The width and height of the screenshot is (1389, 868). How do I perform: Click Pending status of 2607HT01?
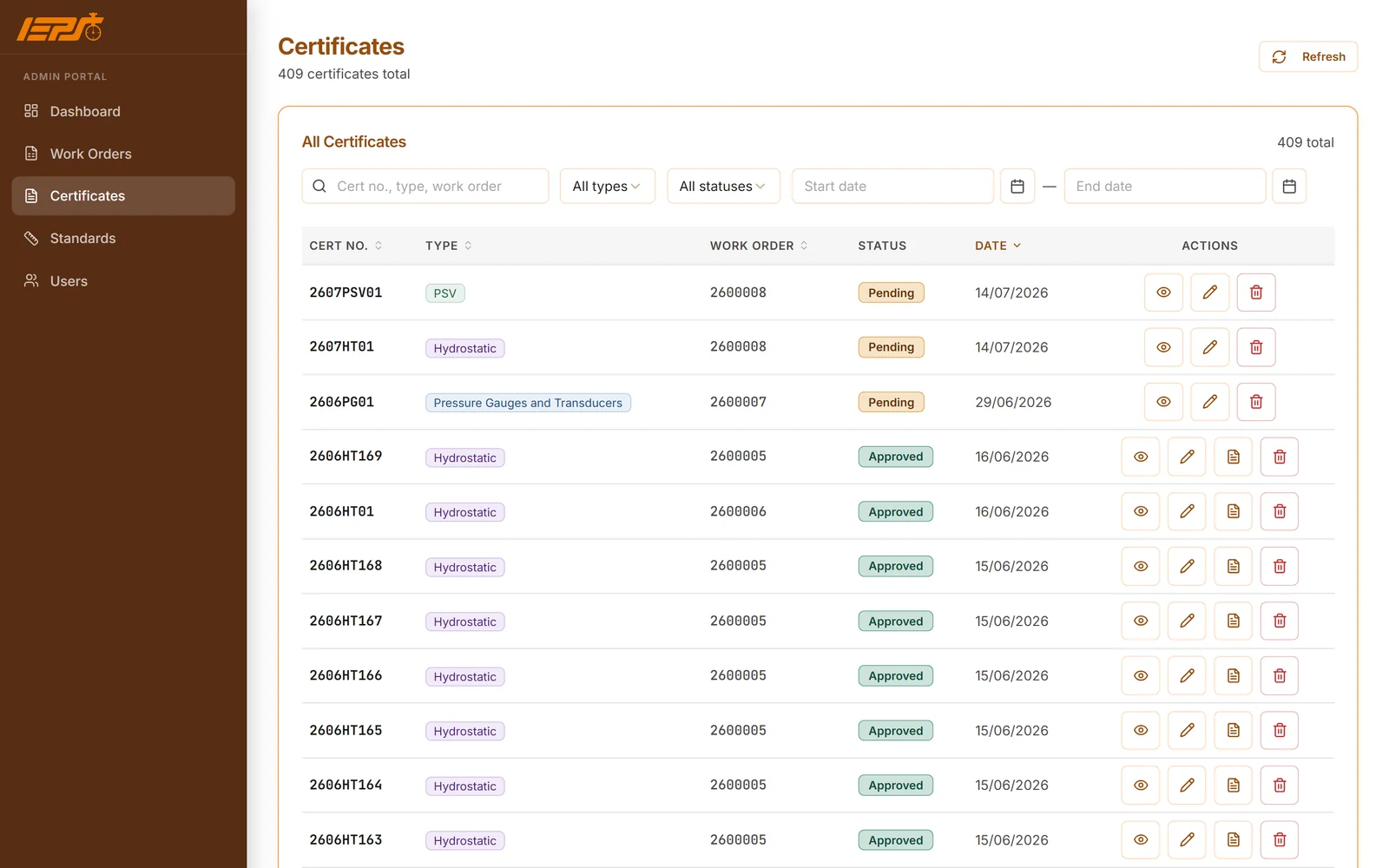(x=891, y=347)
